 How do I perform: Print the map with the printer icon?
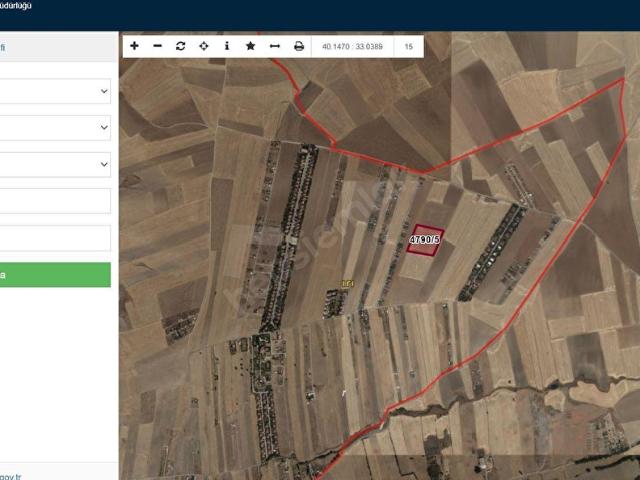[x=298, y=46]
